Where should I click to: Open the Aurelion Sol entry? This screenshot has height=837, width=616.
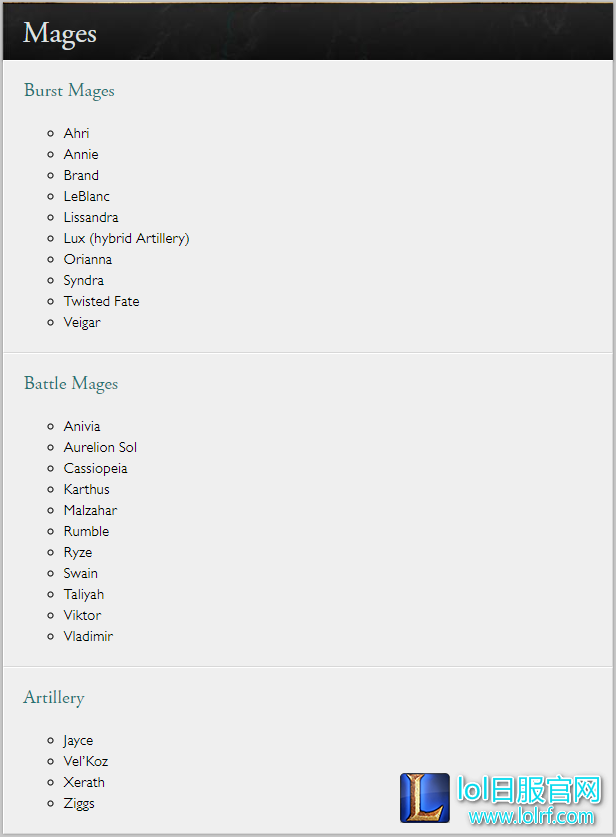100,447
